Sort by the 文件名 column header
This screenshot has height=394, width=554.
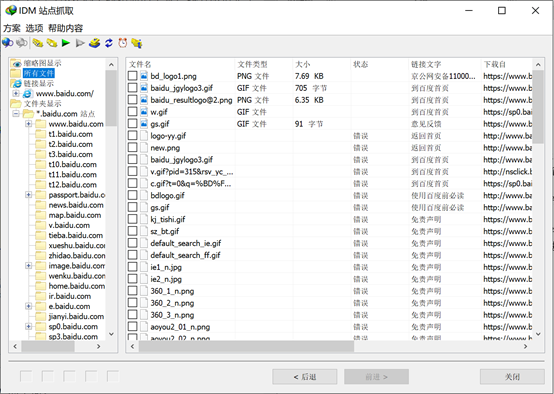(181, 64)
